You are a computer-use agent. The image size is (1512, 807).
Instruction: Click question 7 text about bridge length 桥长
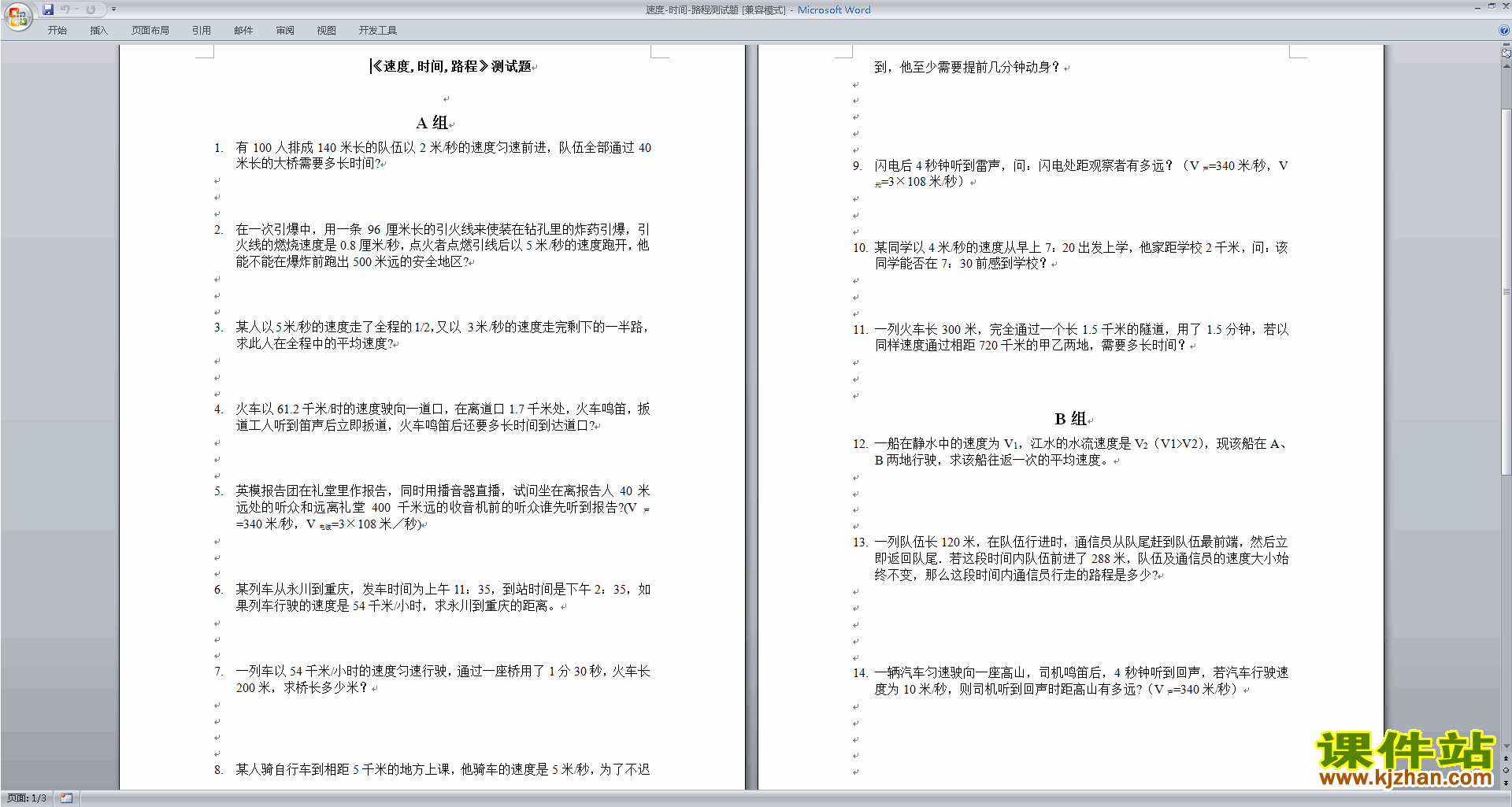pos(443,679)
